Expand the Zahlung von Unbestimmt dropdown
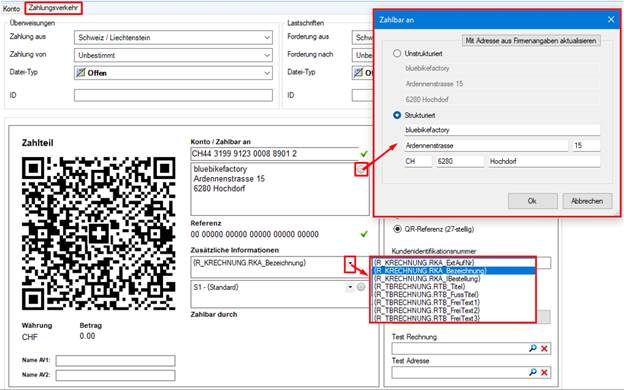The image size is (624, 390). coord(173,55)
